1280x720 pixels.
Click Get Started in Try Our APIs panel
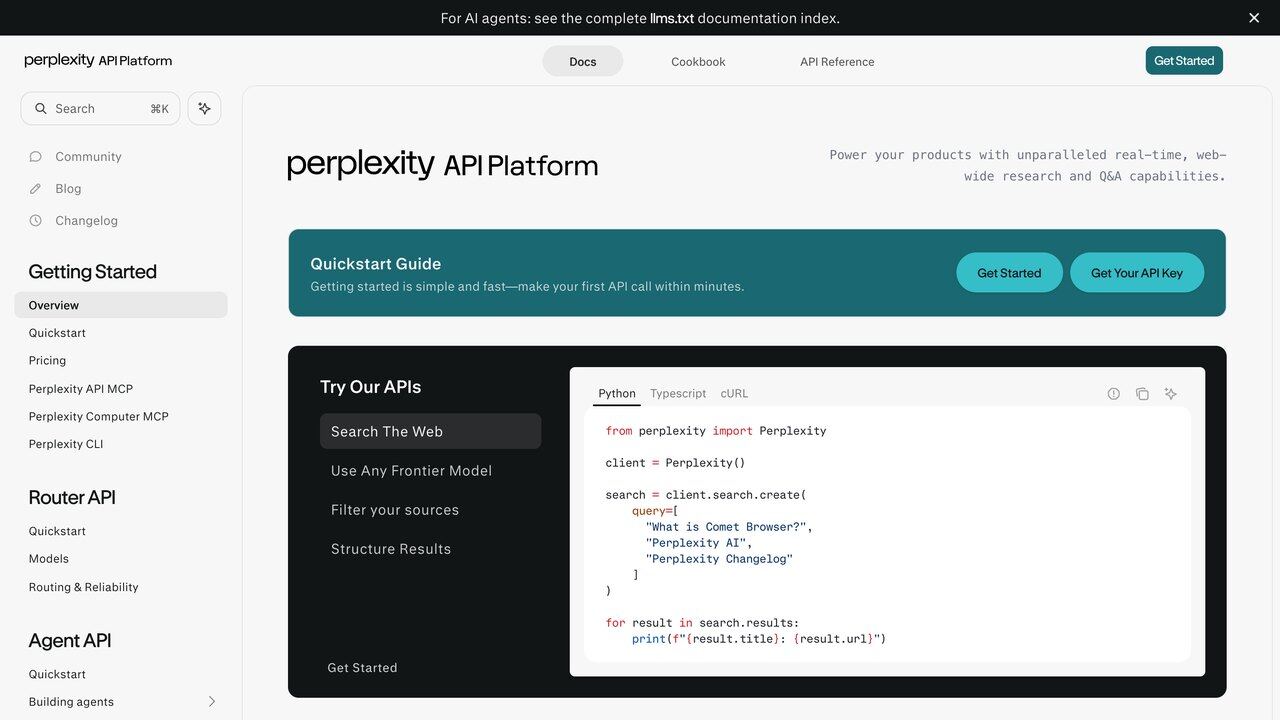tap(362, 668)
